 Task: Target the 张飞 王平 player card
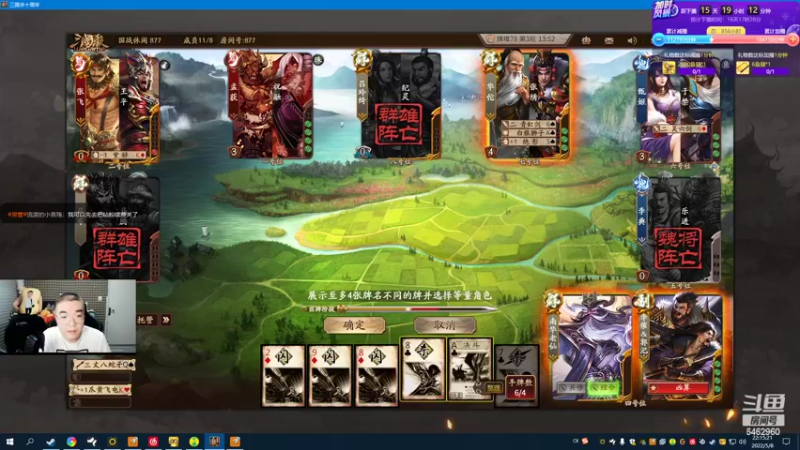coord(117,108)
